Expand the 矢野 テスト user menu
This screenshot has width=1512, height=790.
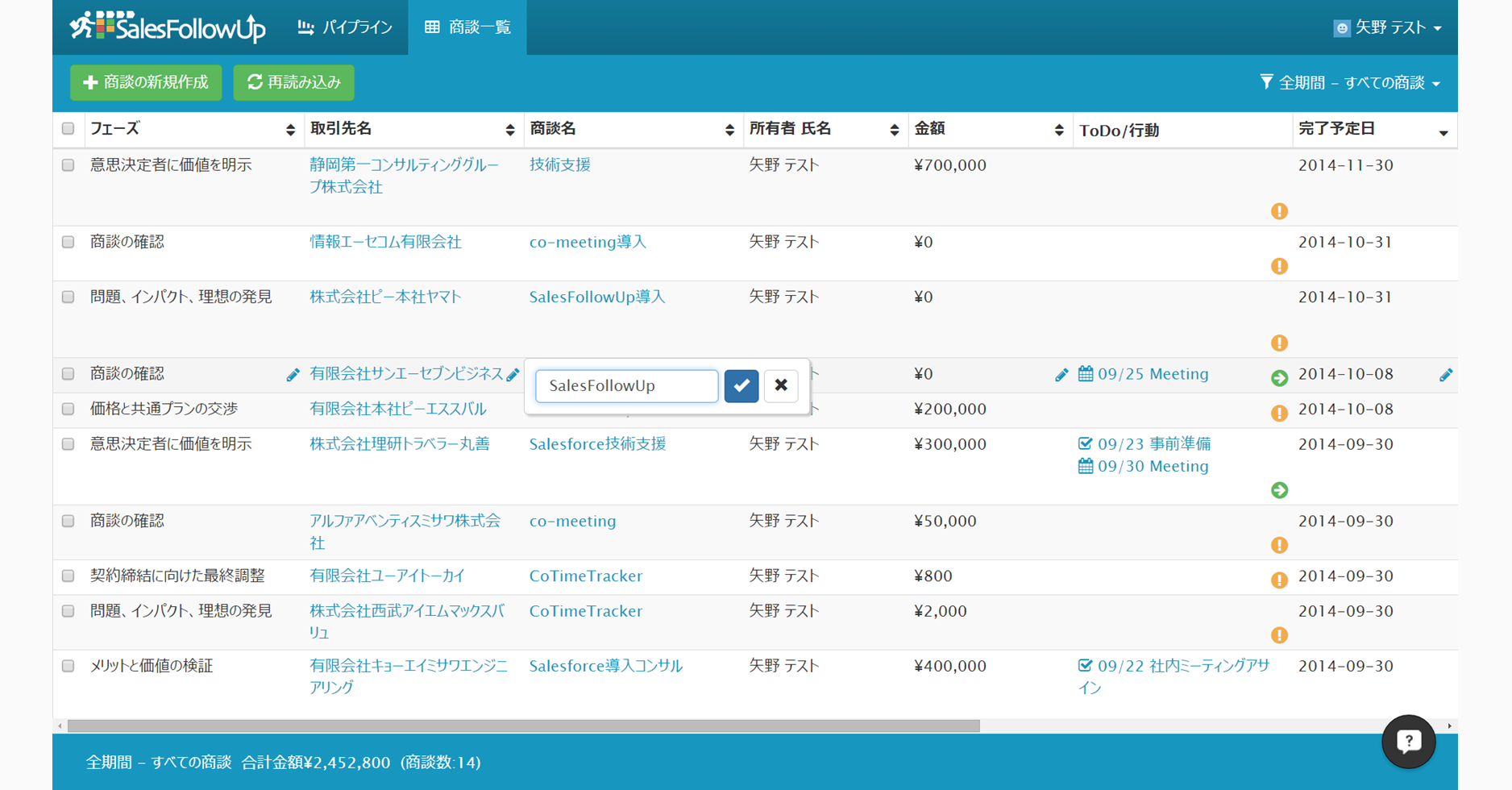[1387, 27]
